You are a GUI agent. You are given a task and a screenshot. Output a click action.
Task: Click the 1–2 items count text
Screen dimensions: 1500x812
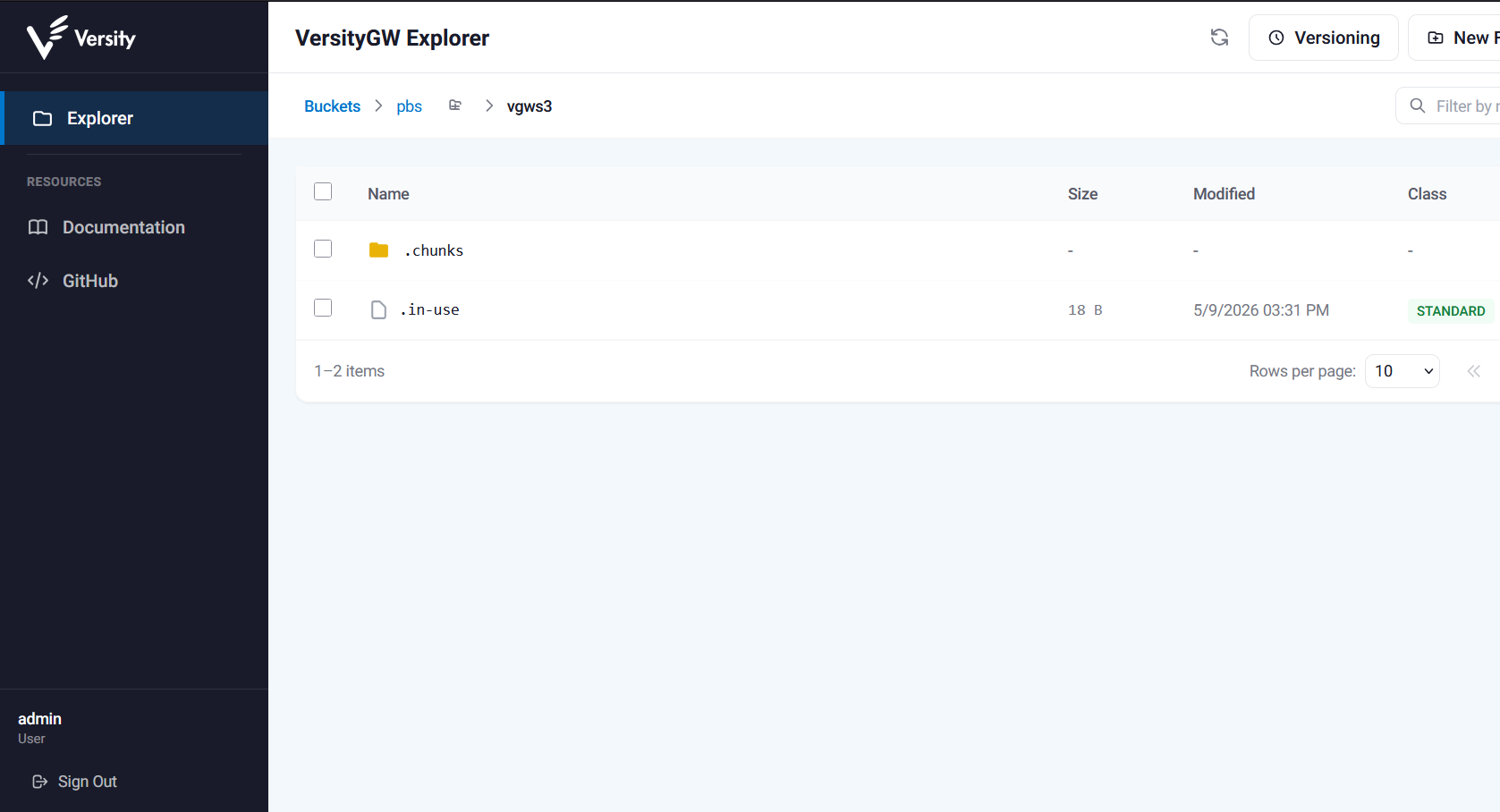click(349, 371)
